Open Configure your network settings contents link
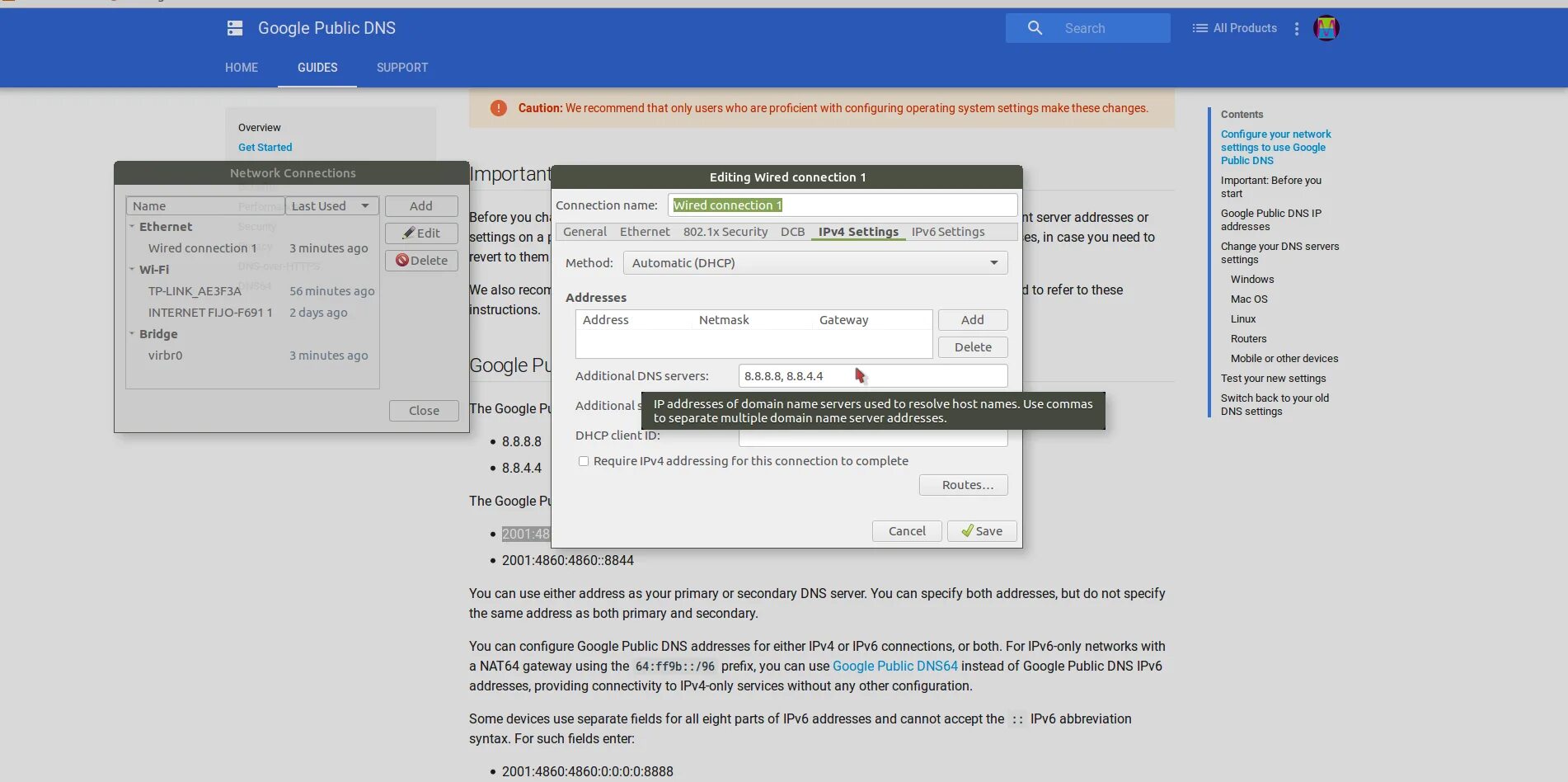Screen dimensions: 1568x782 tap(1276, 148)
